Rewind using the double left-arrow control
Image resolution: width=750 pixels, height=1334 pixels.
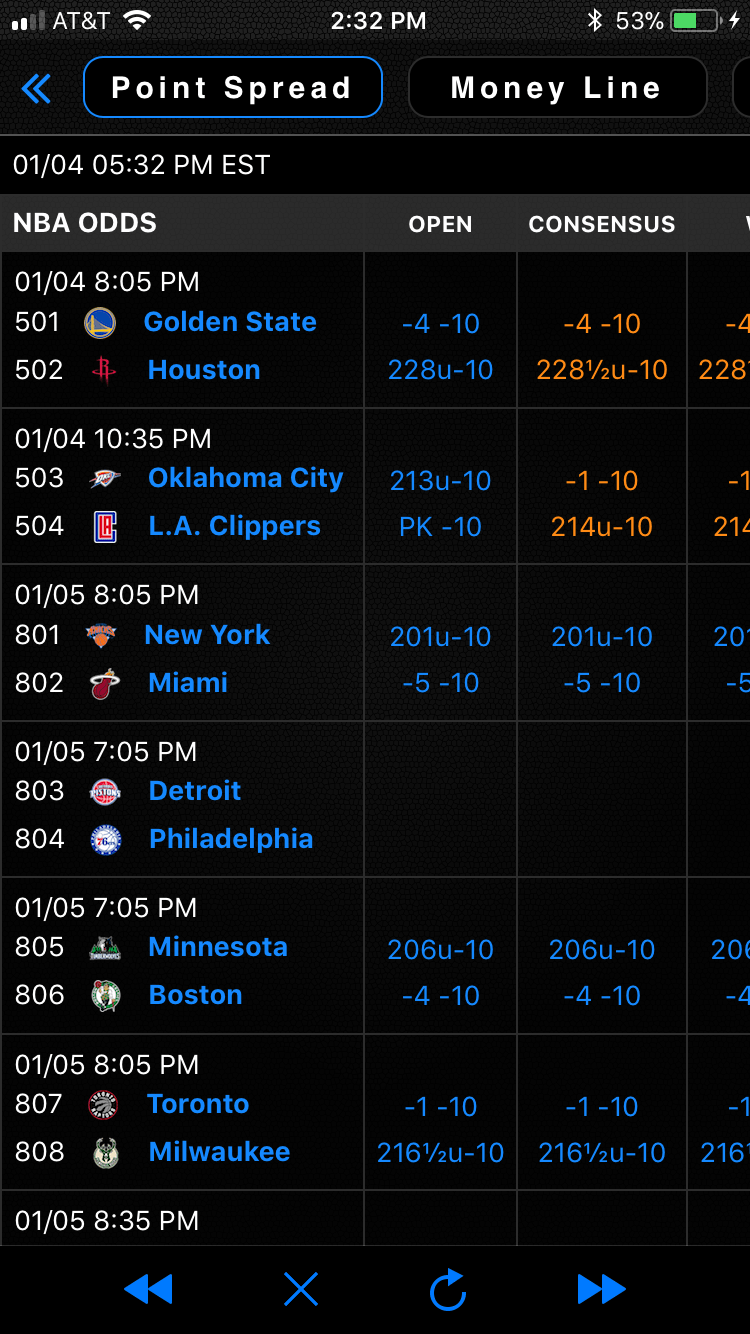pyautogui.click(x=149, y=1290)
